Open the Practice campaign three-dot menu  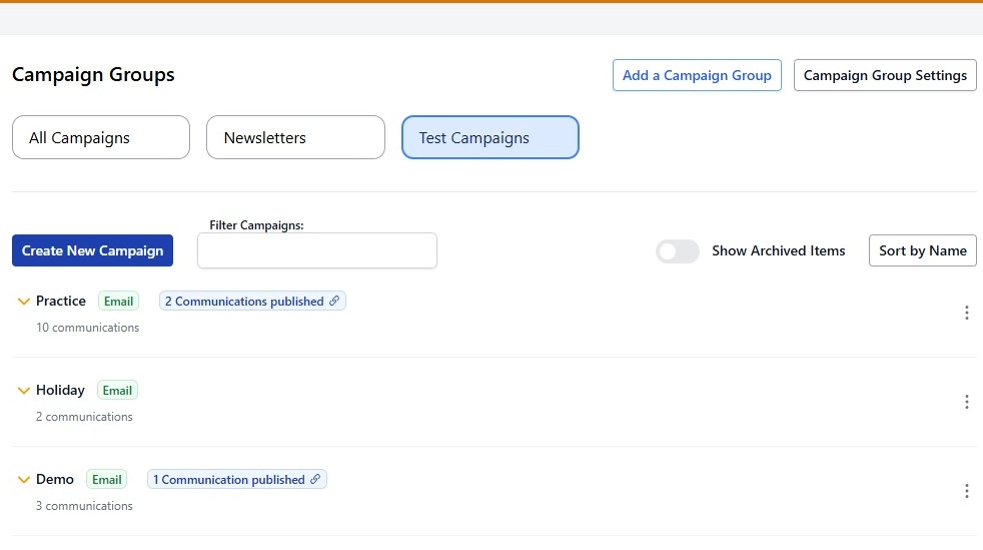coord(966,313)
